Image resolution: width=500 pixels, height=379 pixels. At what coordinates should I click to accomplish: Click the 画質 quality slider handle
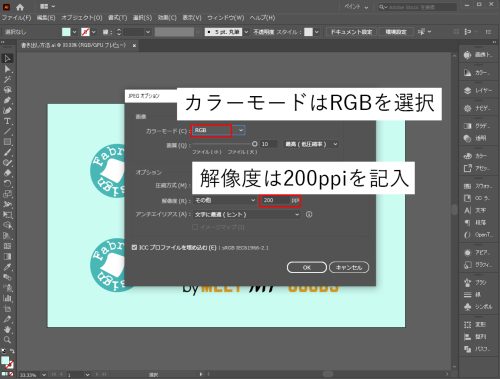255,144
